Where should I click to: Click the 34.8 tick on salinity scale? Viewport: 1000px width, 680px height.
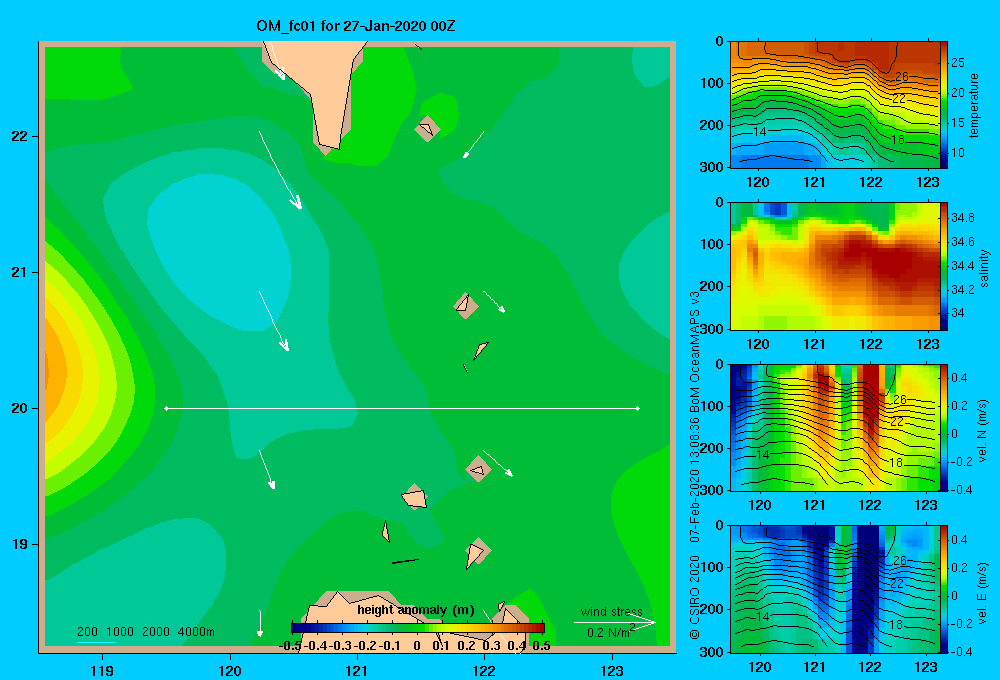pyautogui.click(x=963, y=218)
